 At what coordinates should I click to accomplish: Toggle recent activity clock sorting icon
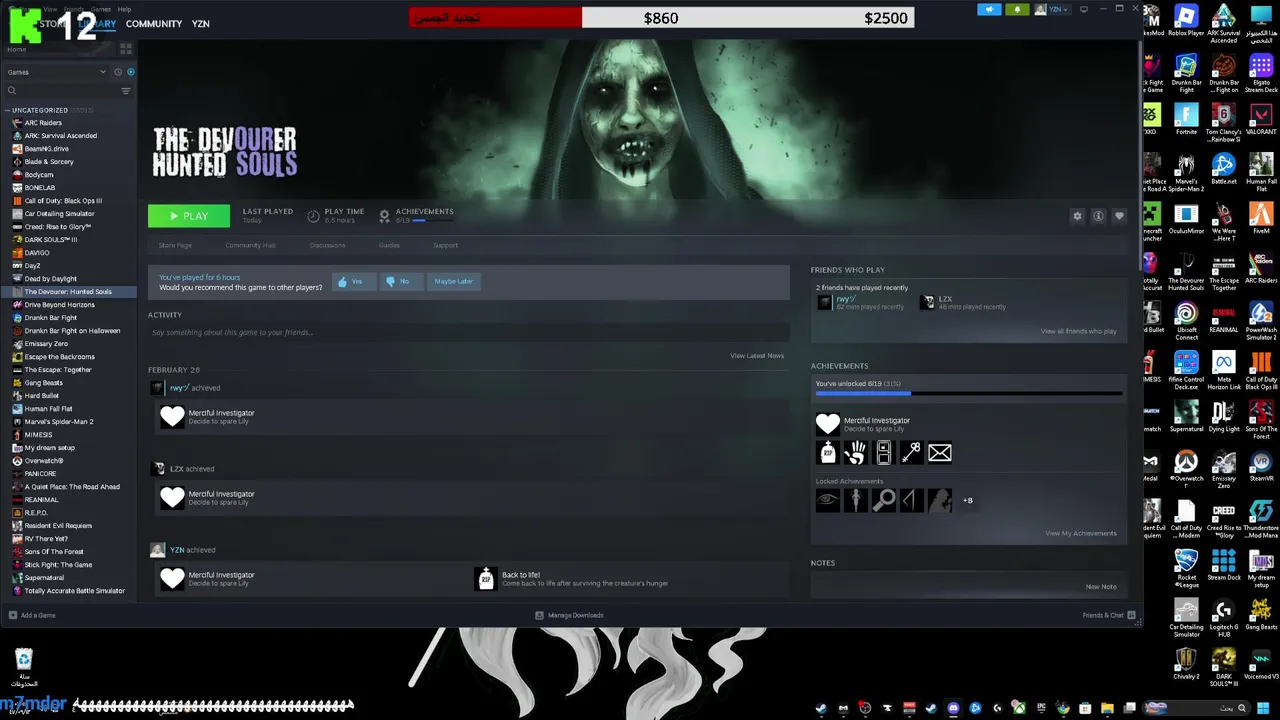click(117, 72)
